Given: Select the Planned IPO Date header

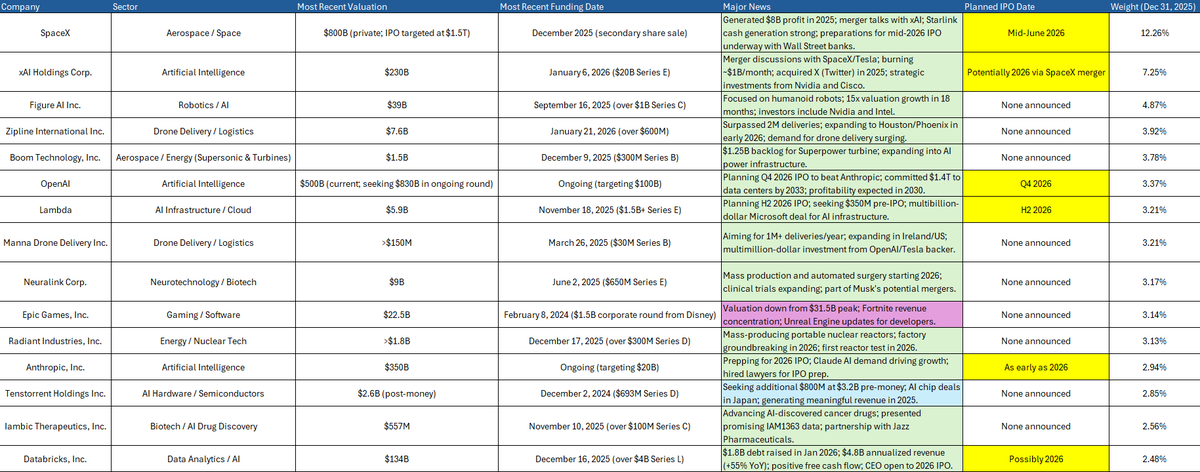Looking at the screenshot, I should coord(1037,6).
